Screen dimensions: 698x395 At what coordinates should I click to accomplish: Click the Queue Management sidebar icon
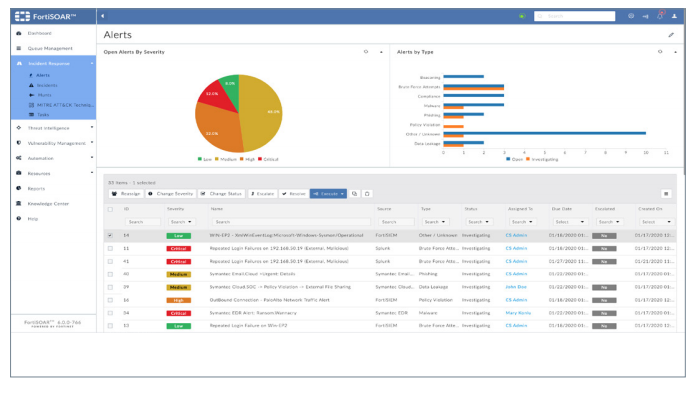click(x=19, y=48)
